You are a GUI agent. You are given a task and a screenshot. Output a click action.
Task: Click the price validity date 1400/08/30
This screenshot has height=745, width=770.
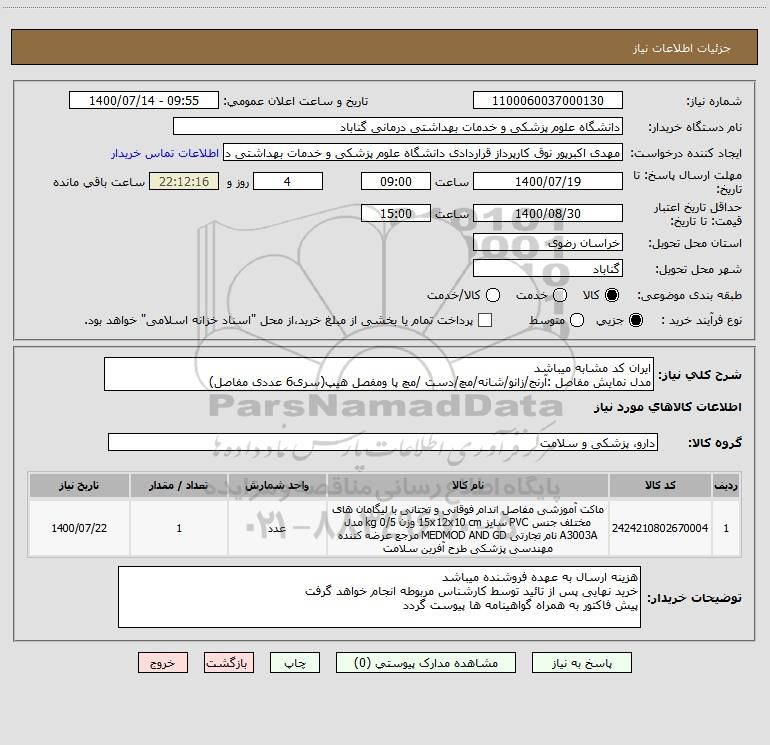pyautogui.click(x=548, y=214)
